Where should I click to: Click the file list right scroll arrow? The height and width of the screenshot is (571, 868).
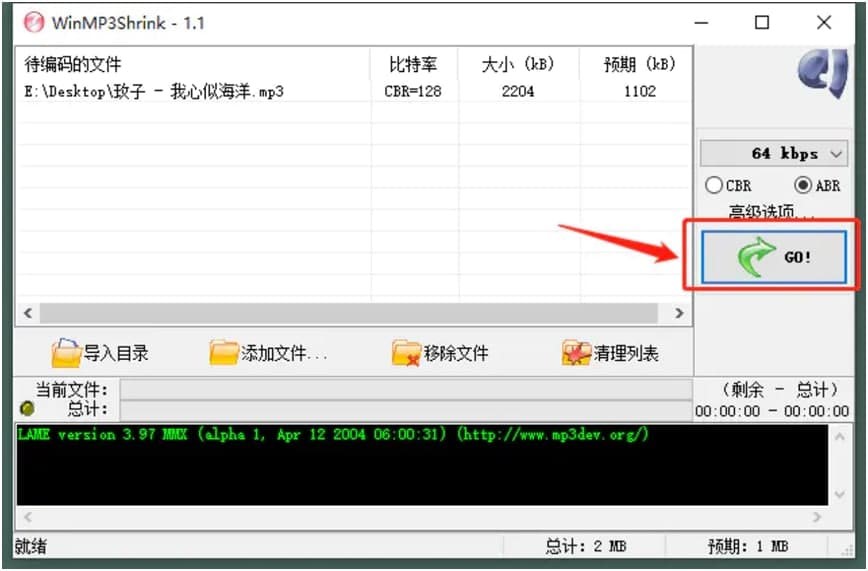[x=679, y=313]
